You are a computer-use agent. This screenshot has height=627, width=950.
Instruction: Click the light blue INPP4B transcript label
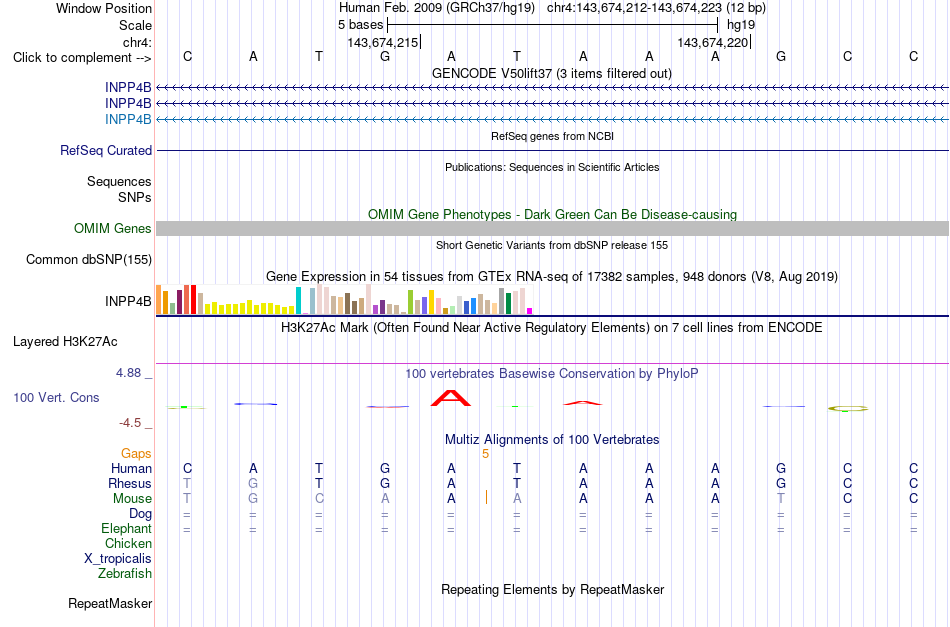[128, 119]
